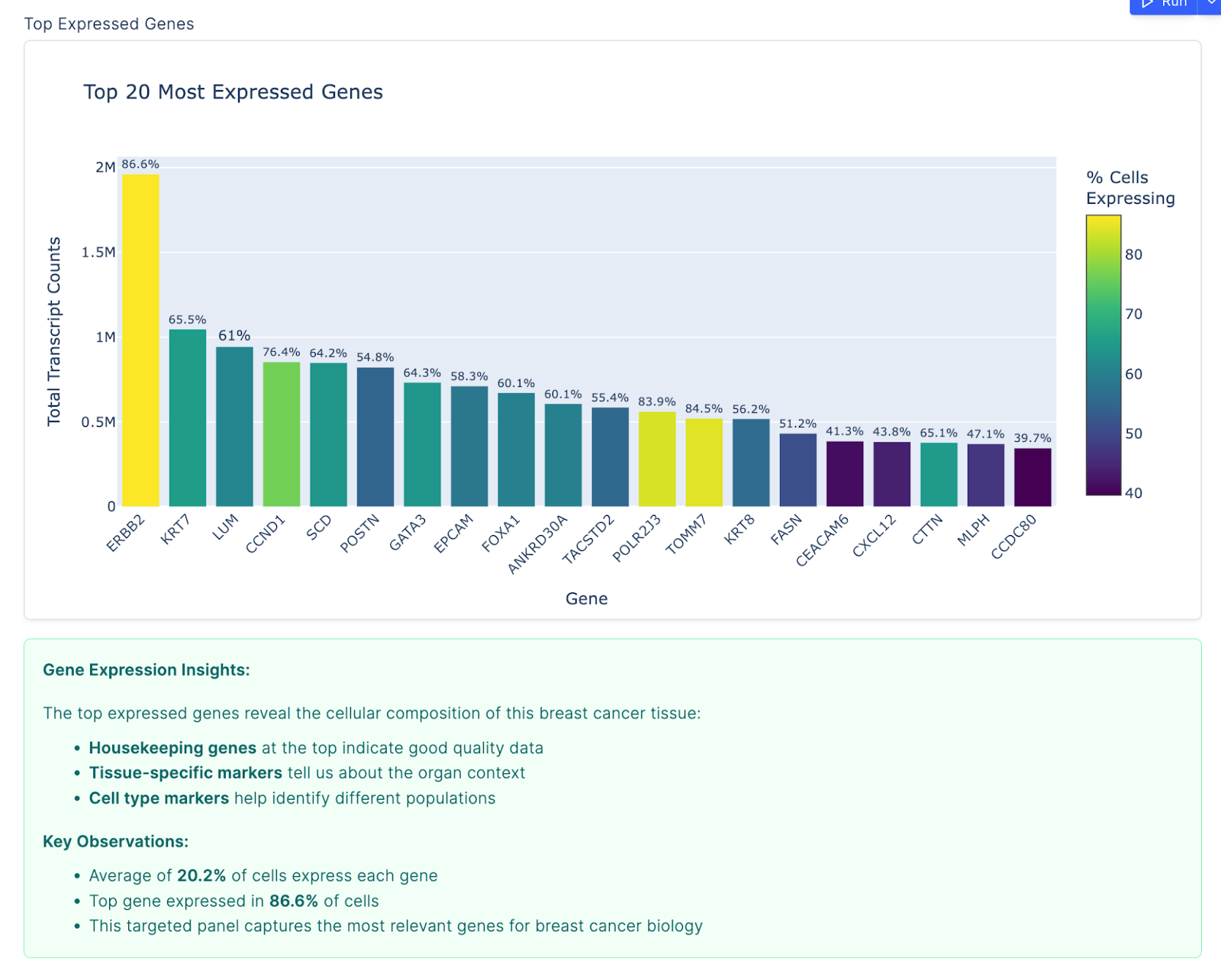Select the GATA3 bar
The height and width of the screenshot is (980, 1221).
pyautogui.click(x=422, y=445)
